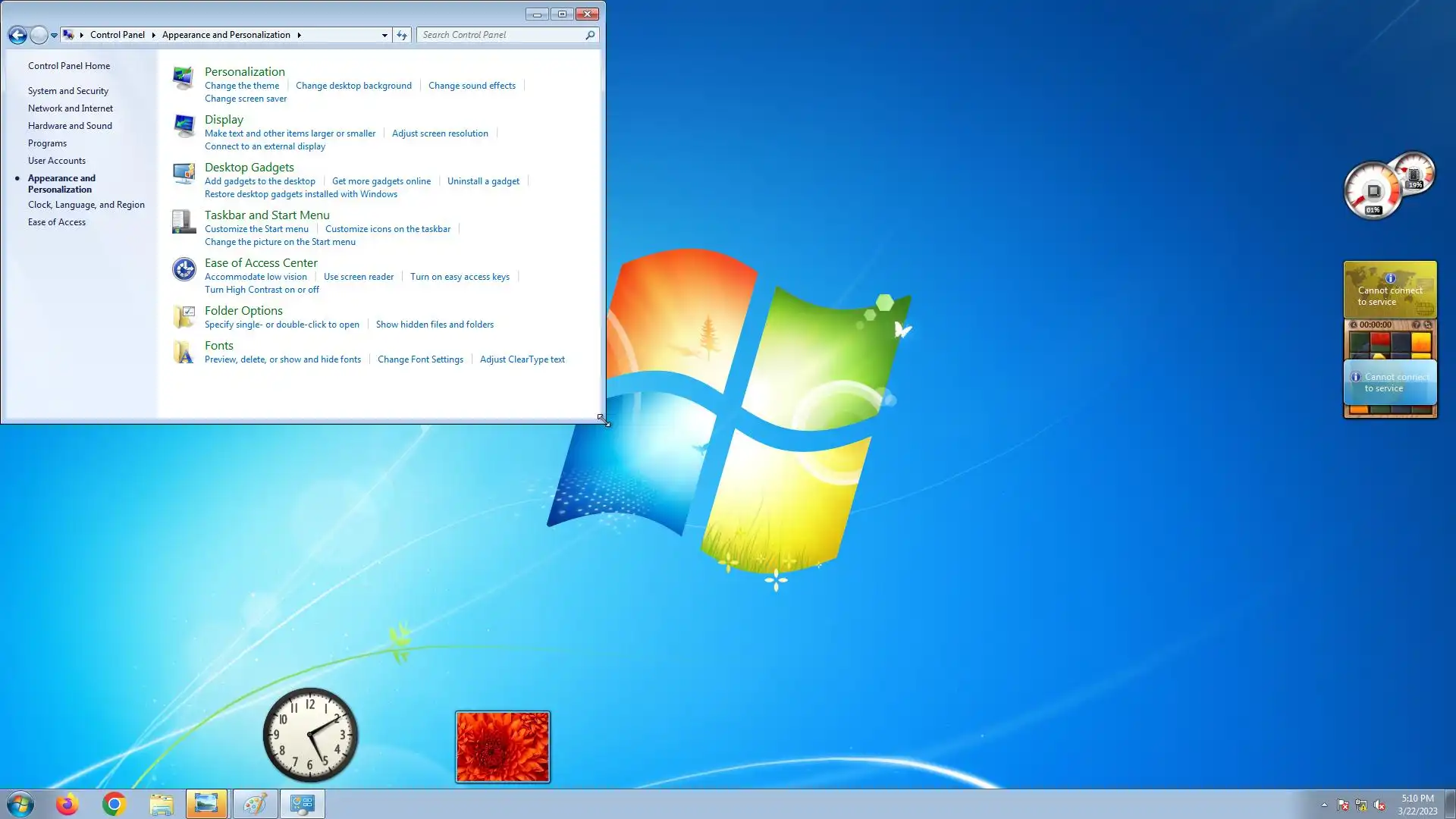The height and width of the screenshot is (819, 1456).
Task: Click the Personalization category icon
Action: 183,77
